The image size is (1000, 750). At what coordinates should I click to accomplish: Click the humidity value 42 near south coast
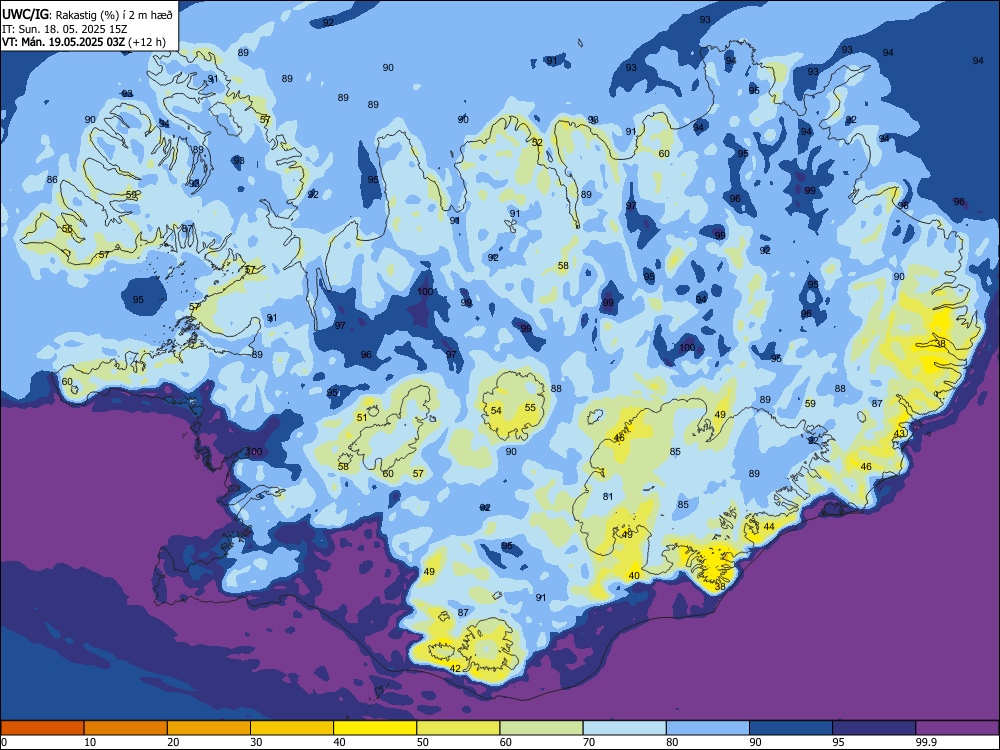[455, 668]
